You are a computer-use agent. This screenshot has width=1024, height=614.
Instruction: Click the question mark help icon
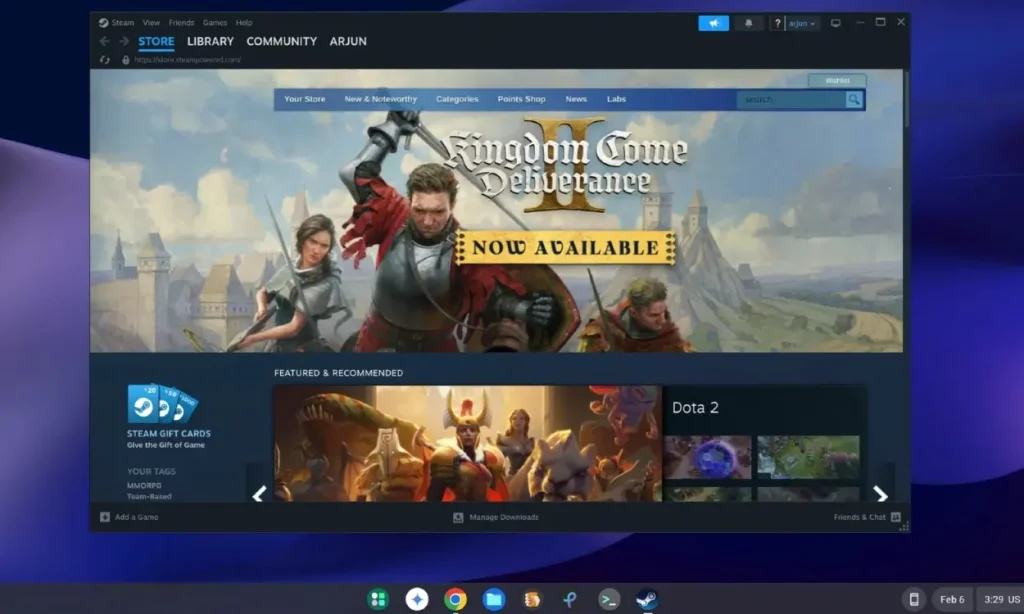pyautogui.click(x=777, y=24)
